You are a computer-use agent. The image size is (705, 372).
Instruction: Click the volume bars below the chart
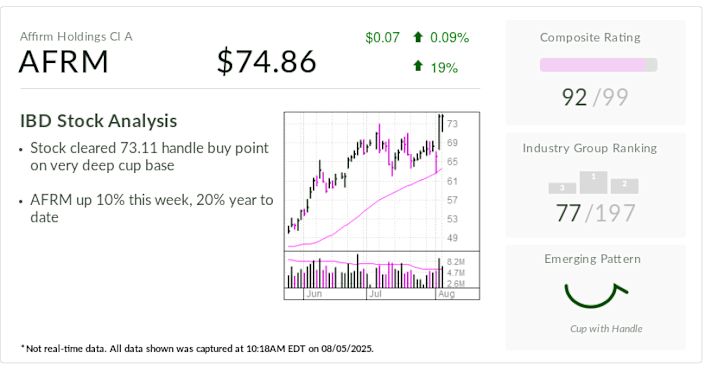365,271
